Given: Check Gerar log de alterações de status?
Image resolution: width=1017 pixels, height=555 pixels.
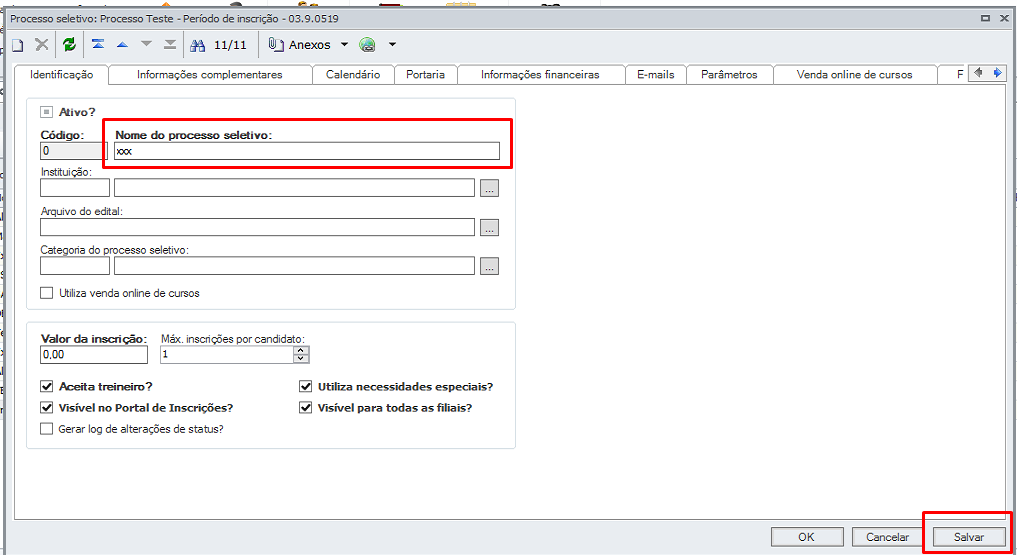Looking at the screenshot, I should pyautogui.click(x=46, y=429).
